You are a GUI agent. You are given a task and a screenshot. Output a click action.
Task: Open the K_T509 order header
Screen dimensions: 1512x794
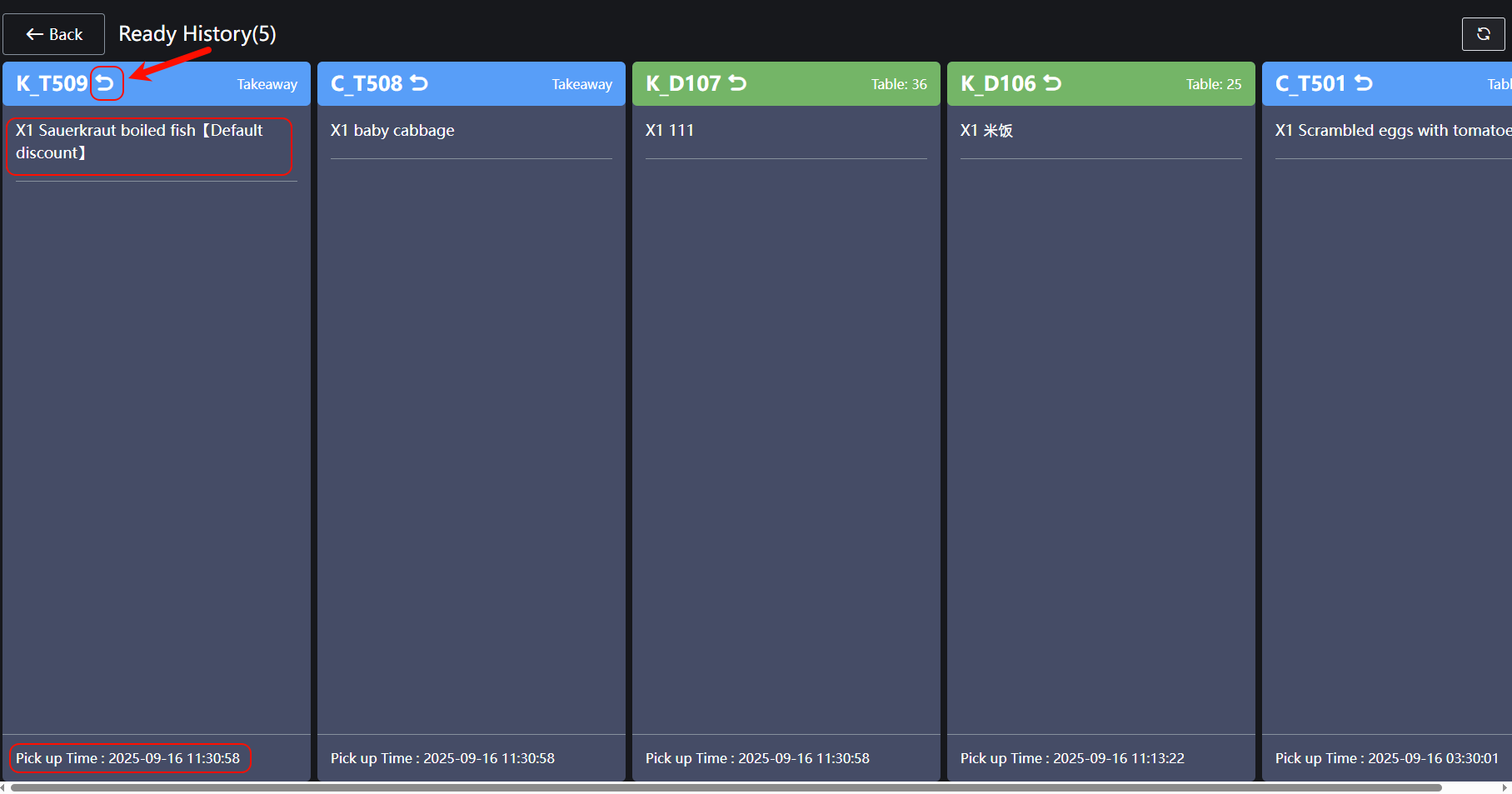point(52,84)
